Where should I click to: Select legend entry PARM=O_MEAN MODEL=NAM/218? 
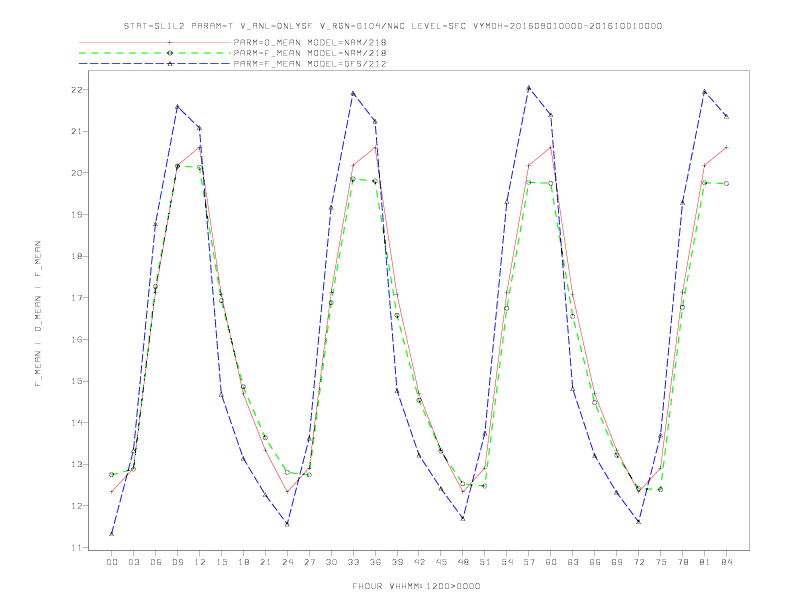310,42
